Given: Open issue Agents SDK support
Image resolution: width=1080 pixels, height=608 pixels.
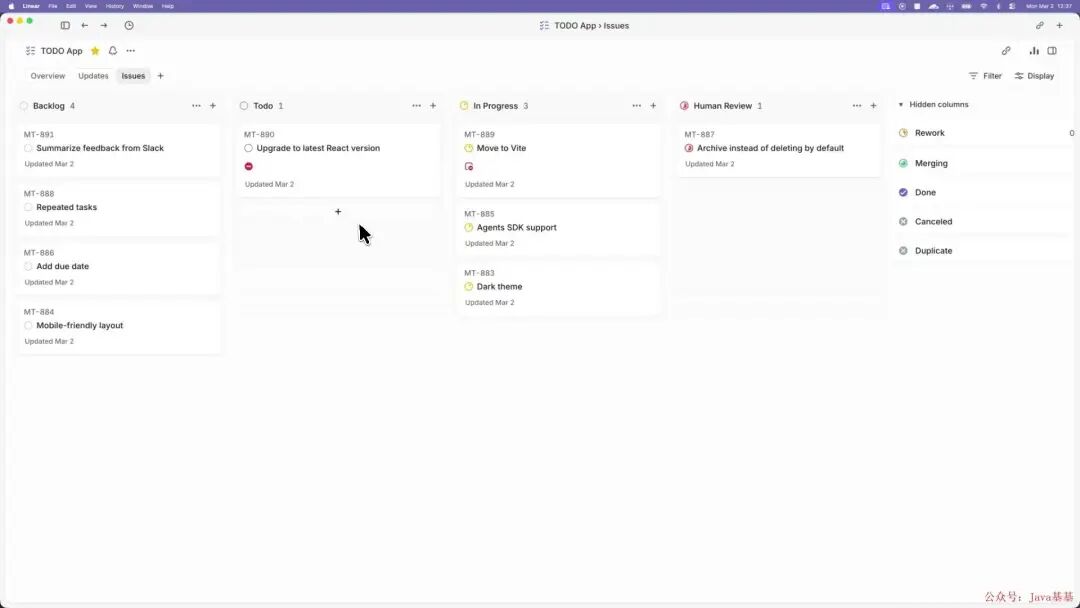Looking at the screenshot, I should (517, 227).
